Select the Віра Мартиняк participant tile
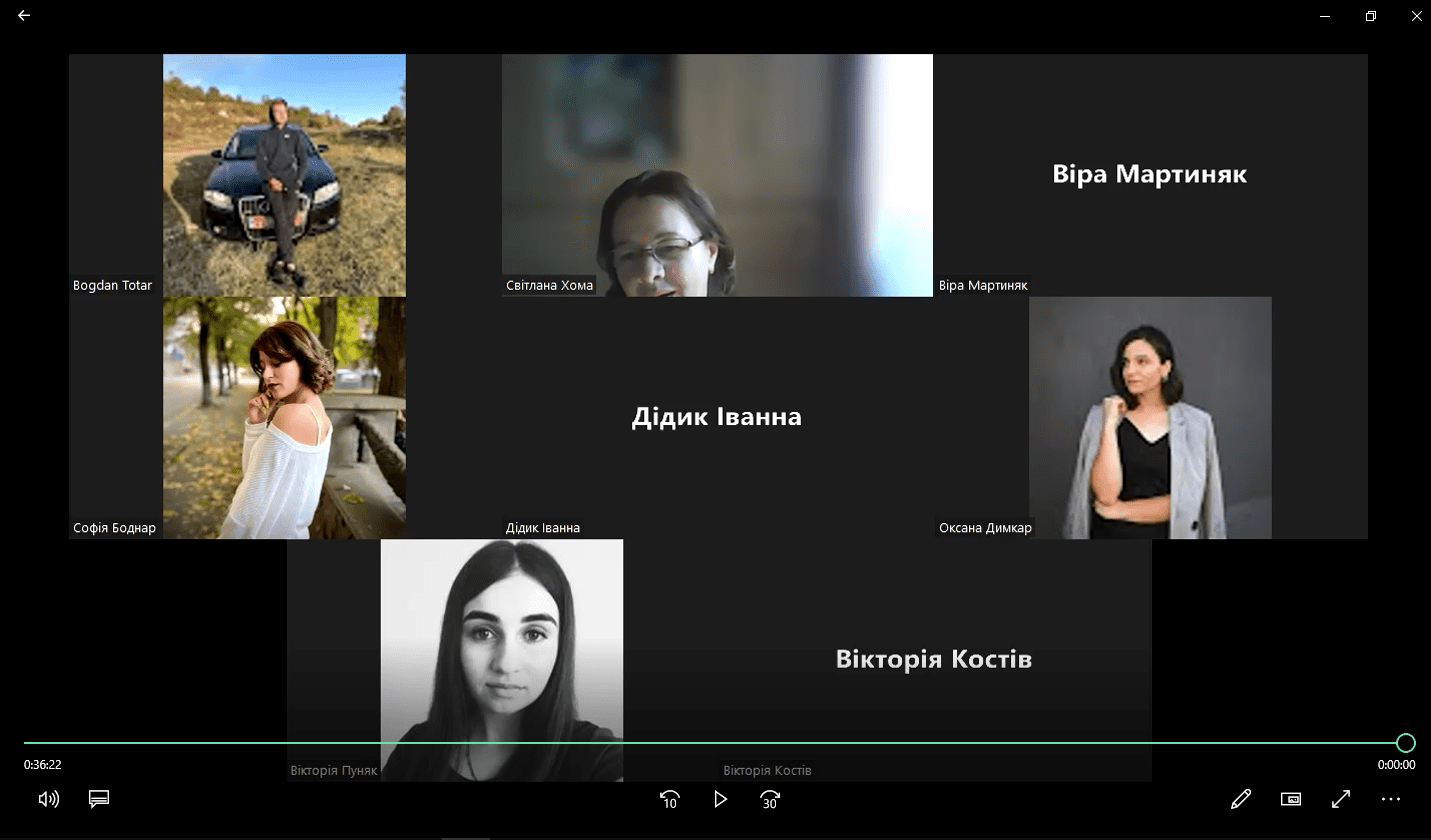This screenshot has width=1431, height=840. (1149, 175)
